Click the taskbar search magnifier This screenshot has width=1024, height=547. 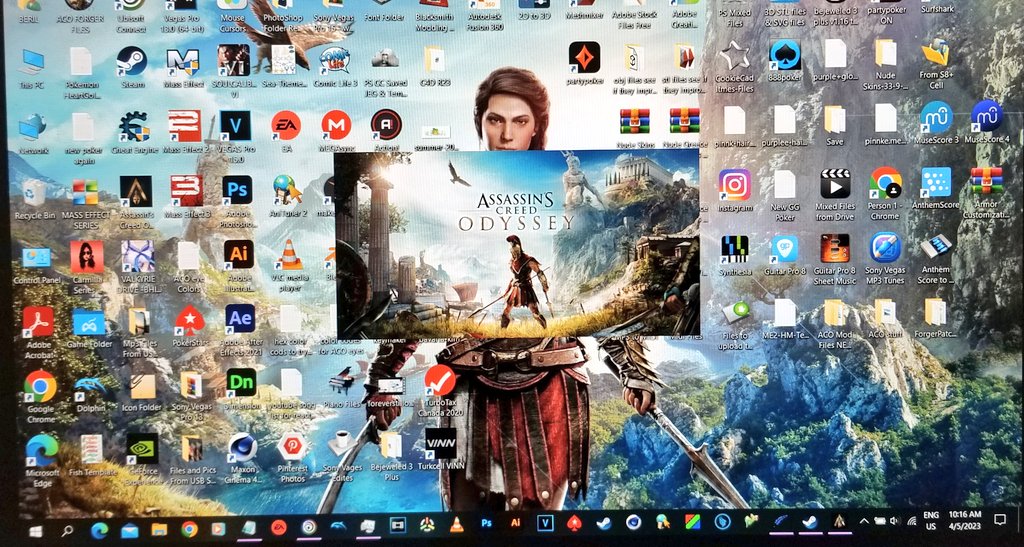(x=68, y=530)
